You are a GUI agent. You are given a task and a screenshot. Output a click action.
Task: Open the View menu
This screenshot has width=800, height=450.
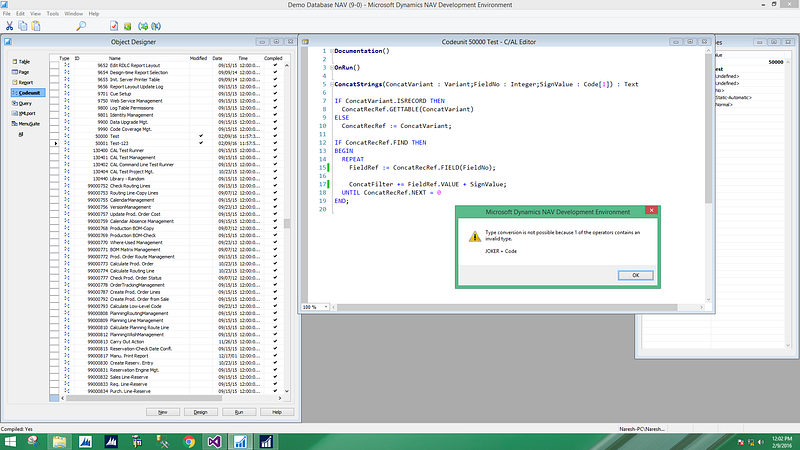coord(35,14)
